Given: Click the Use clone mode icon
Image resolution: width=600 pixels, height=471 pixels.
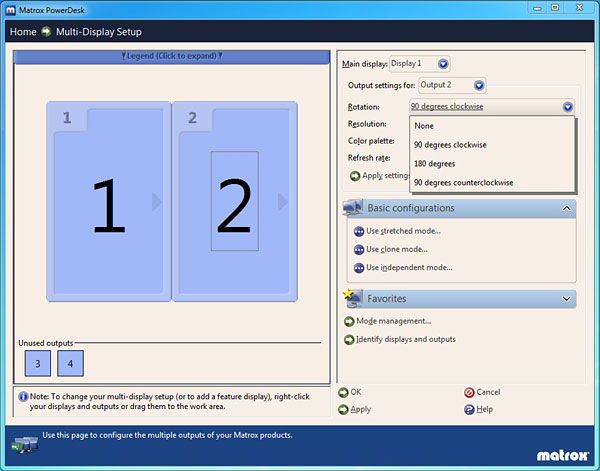Looking at the screenshot, I should click(359, 250).
